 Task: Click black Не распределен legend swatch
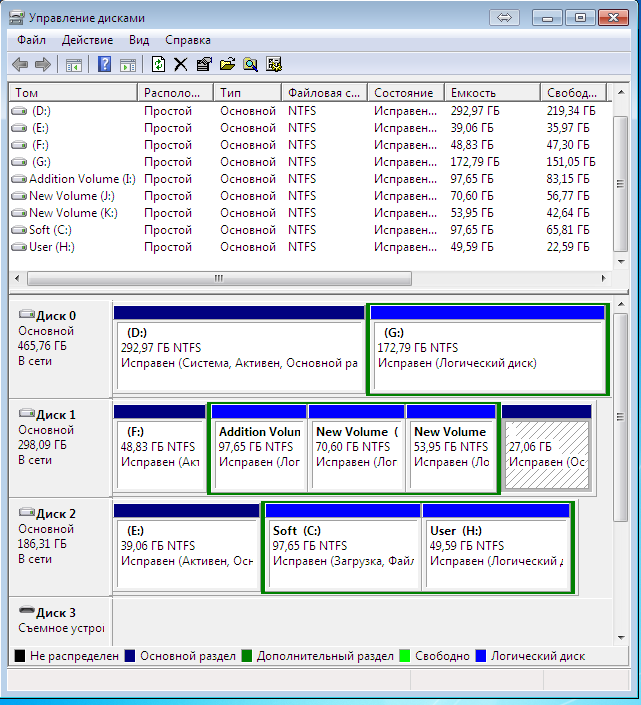(19, 656)
